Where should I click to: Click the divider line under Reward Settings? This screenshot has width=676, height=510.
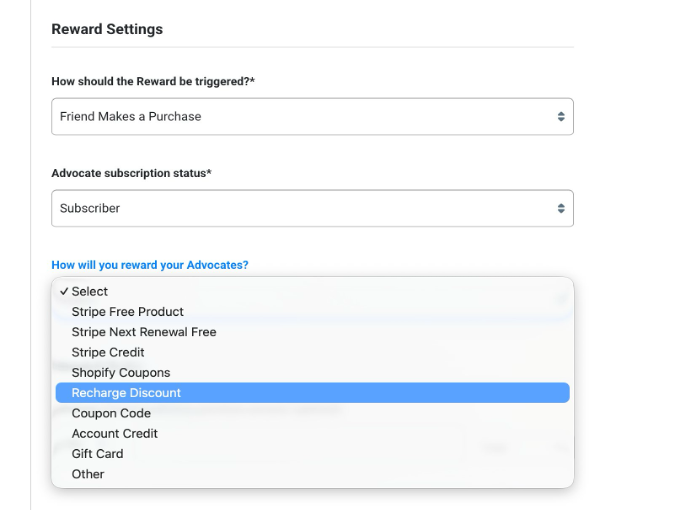click(312, 47)
